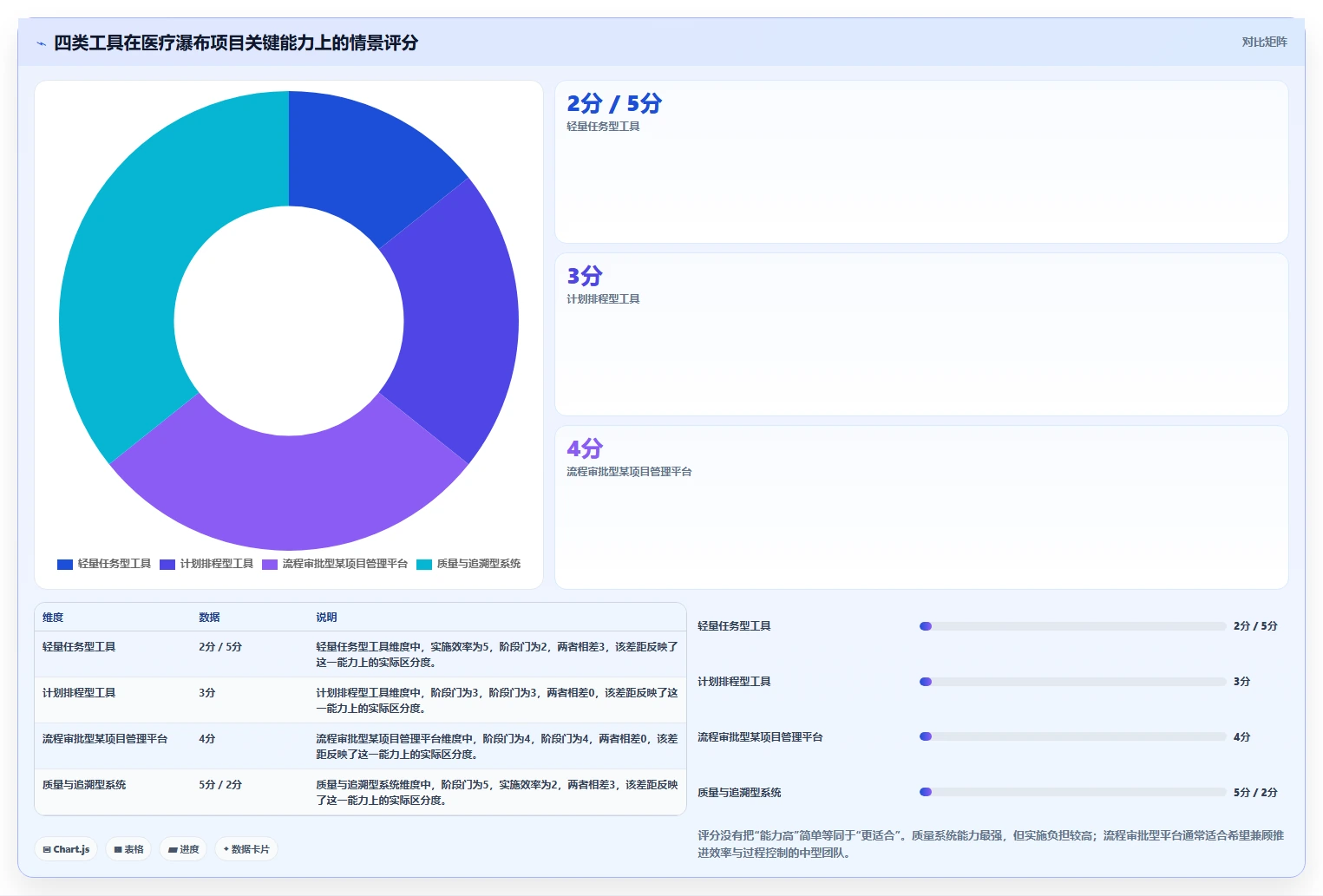The image size is (1323, 896).
Task: Click 流程审批型某项目管理平台 label in progress list
Action: pyautogui.click(x=760, y=737)
